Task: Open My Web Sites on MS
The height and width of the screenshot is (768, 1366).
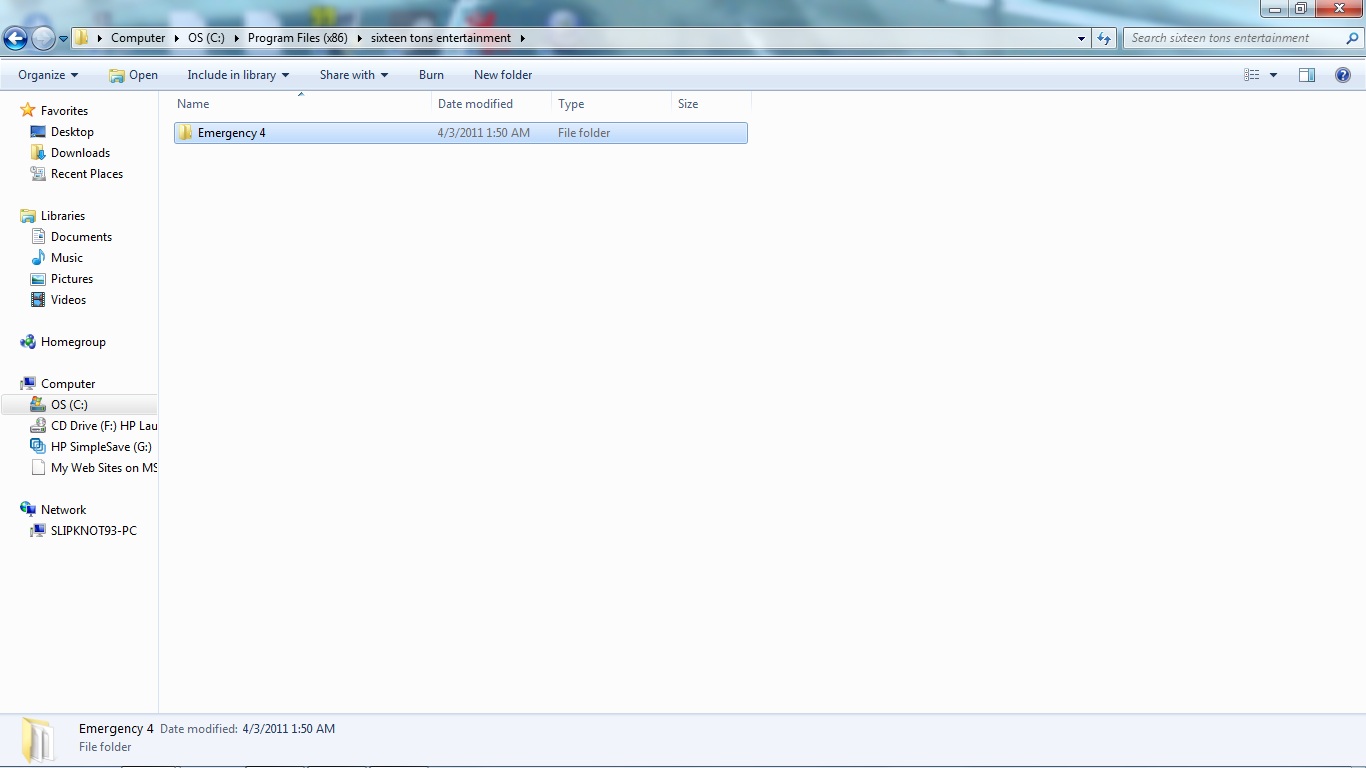Action: [x=104, y=468]
